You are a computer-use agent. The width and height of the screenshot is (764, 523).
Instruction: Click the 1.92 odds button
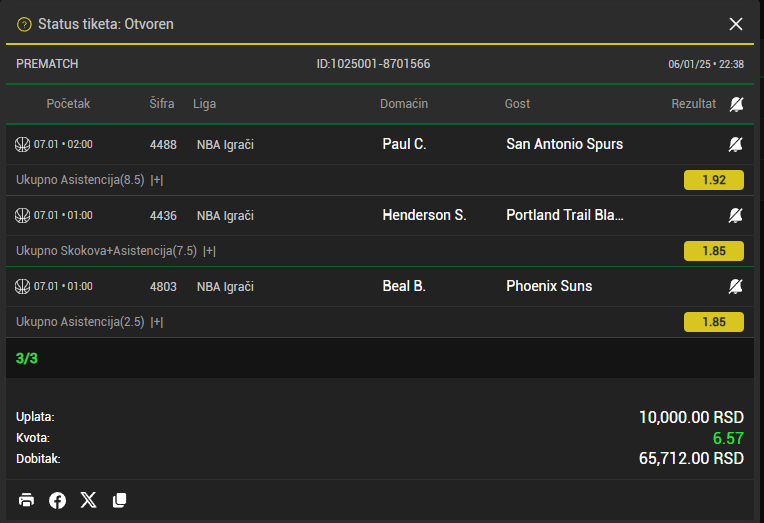tap(714, 180)
